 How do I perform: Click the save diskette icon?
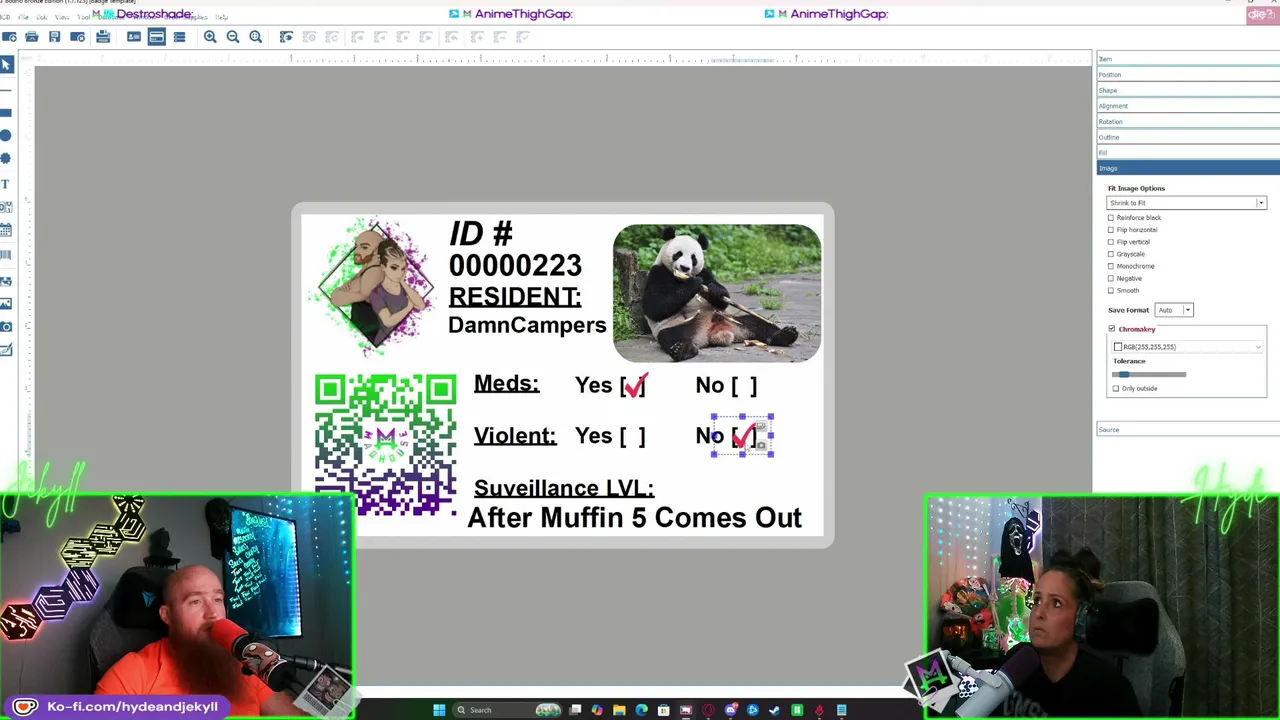[x=54, y=37]
